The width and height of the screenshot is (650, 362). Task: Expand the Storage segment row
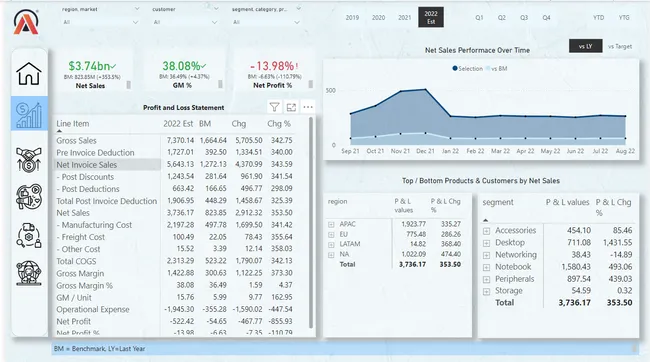(487, 292)
